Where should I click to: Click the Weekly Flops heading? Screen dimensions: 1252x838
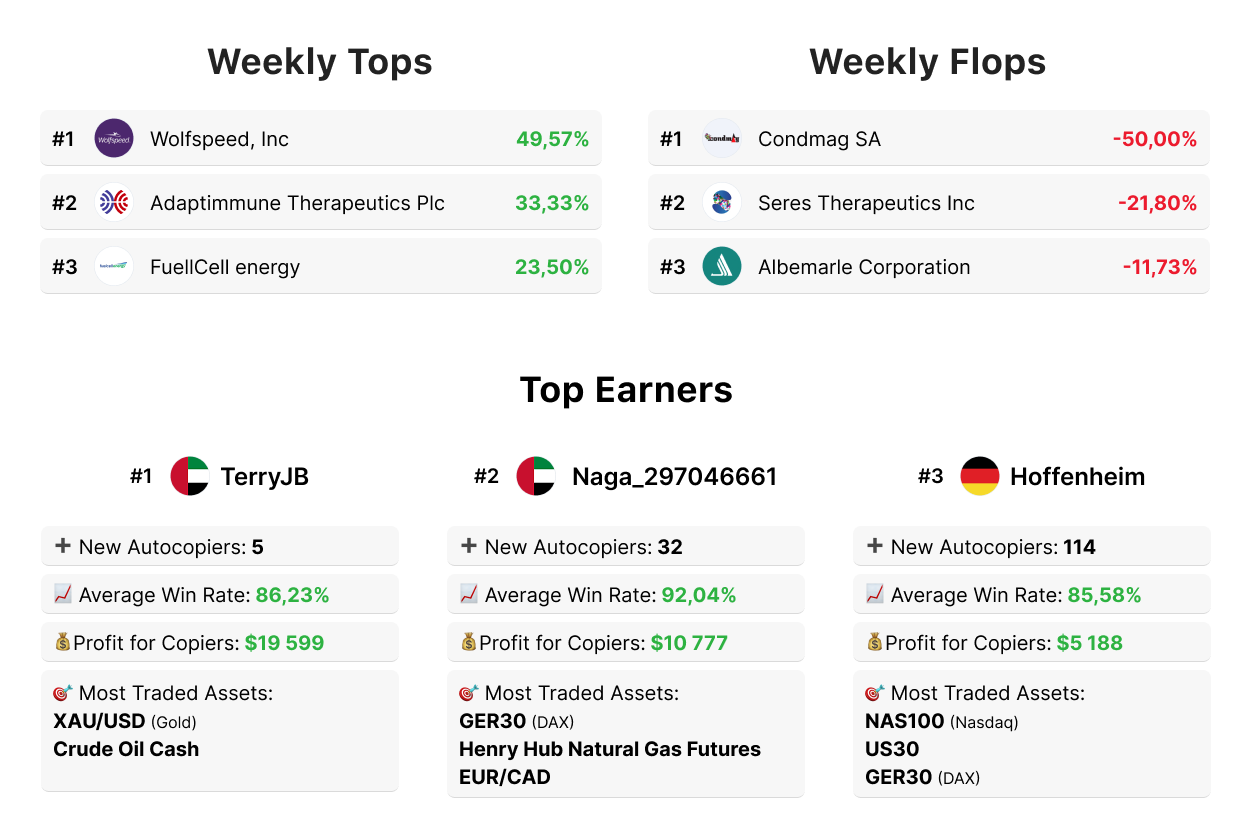927,62
